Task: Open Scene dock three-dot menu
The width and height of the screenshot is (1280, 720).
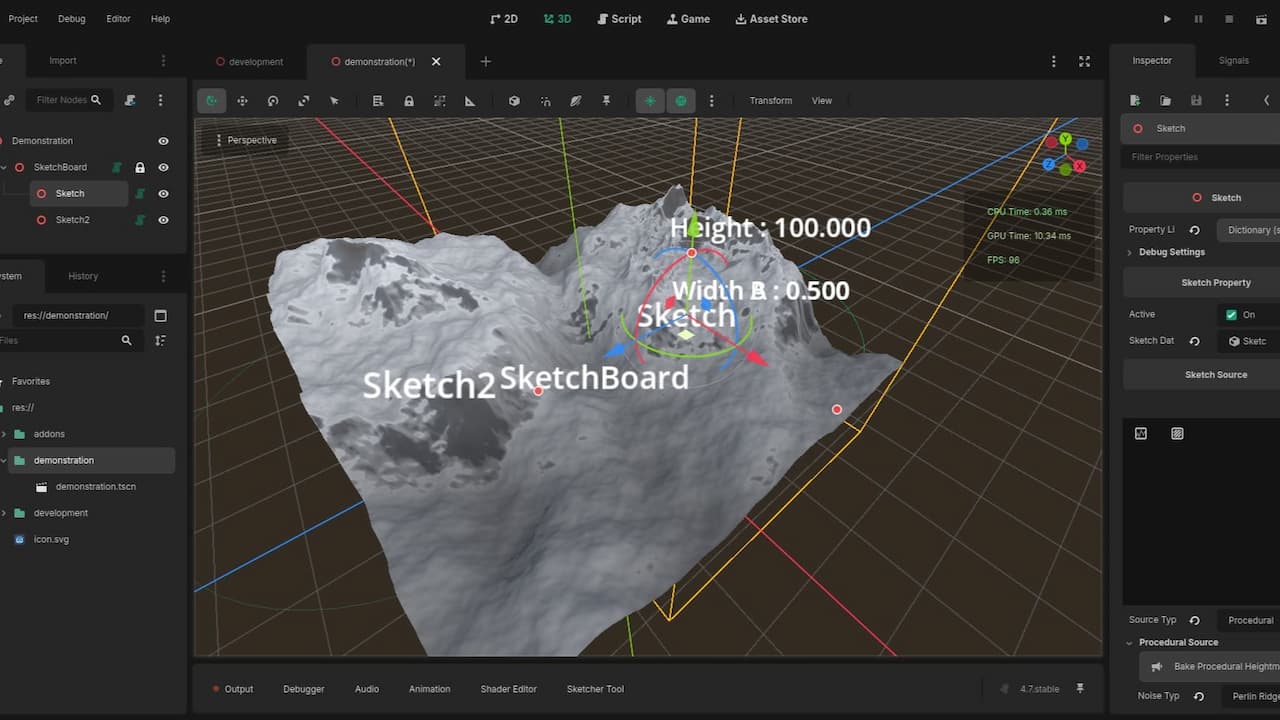Action: [160, 100]
